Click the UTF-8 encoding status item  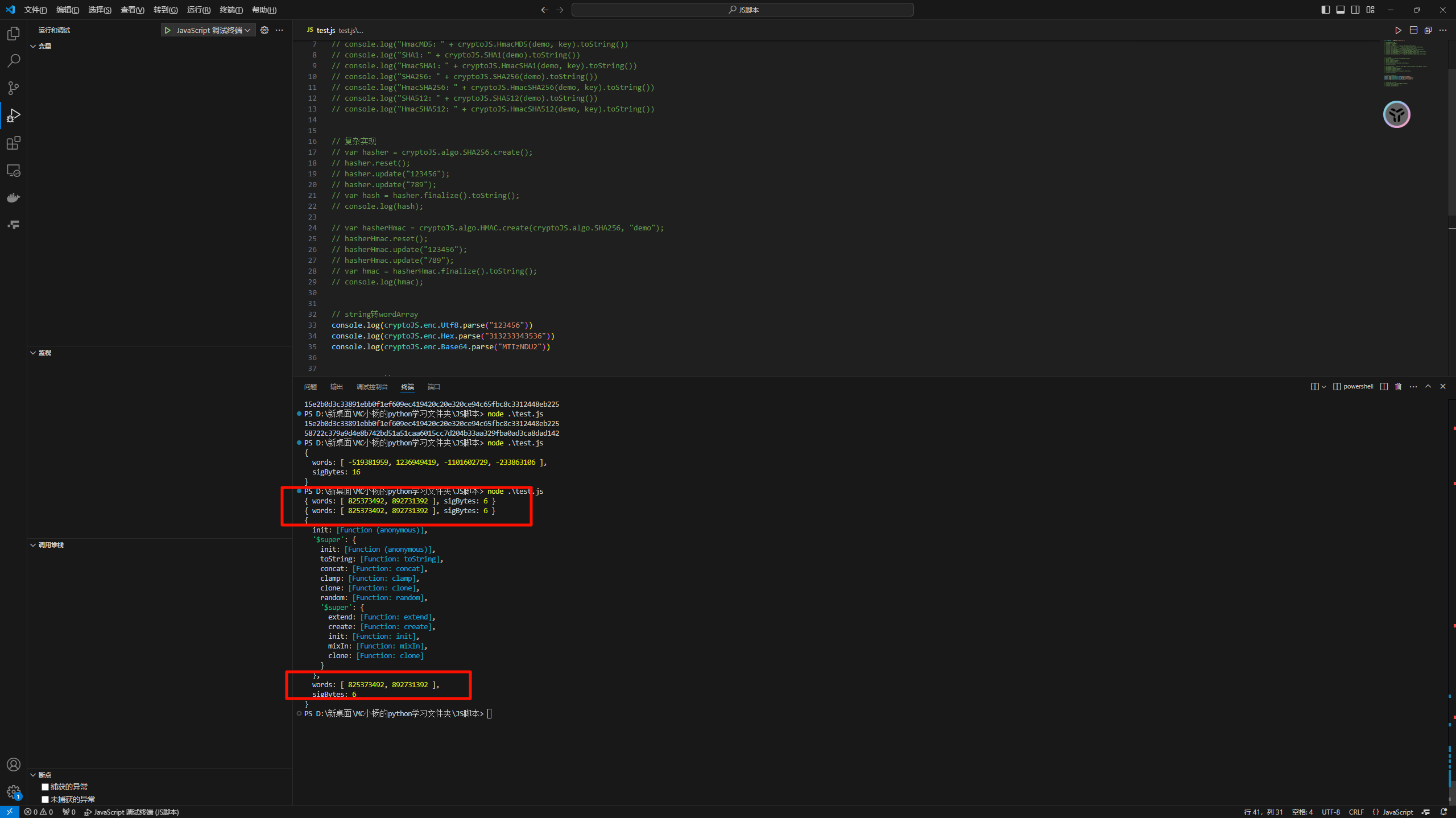coord(1330,812)
